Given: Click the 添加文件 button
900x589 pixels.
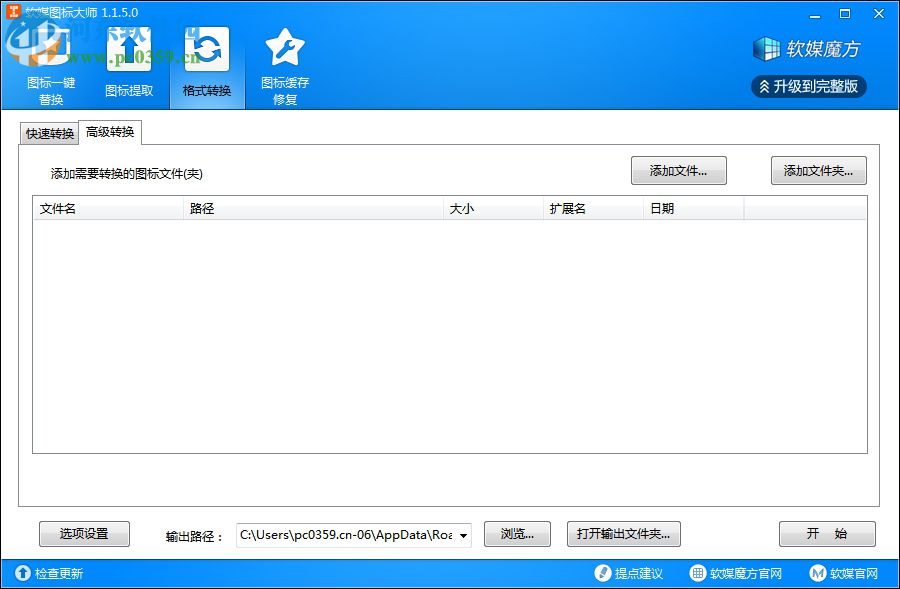Looking at the screenshot, I should pos(678,170).
